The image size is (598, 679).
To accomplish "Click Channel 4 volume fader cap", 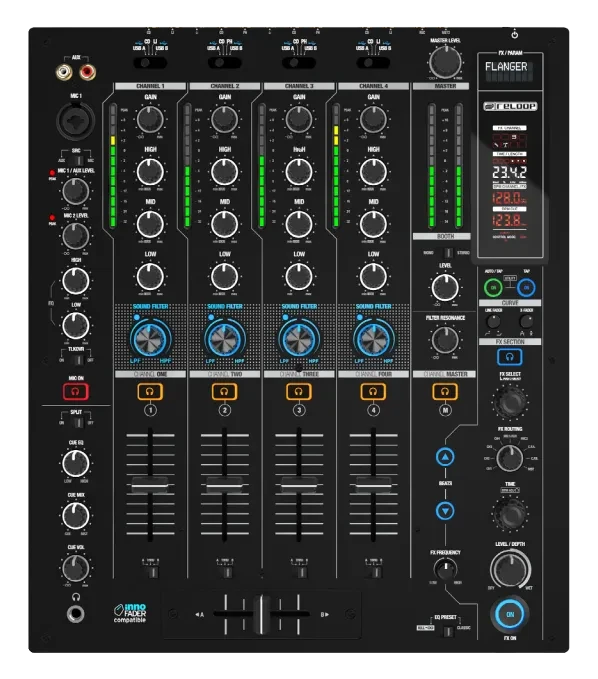I will [373, 485].
